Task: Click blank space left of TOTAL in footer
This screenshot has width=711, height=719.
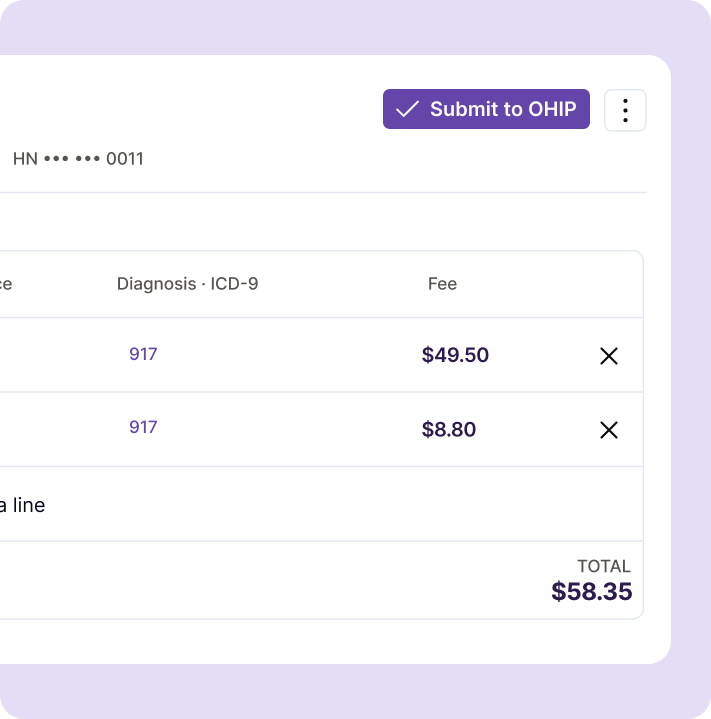Action: click(x=275, y=580)
